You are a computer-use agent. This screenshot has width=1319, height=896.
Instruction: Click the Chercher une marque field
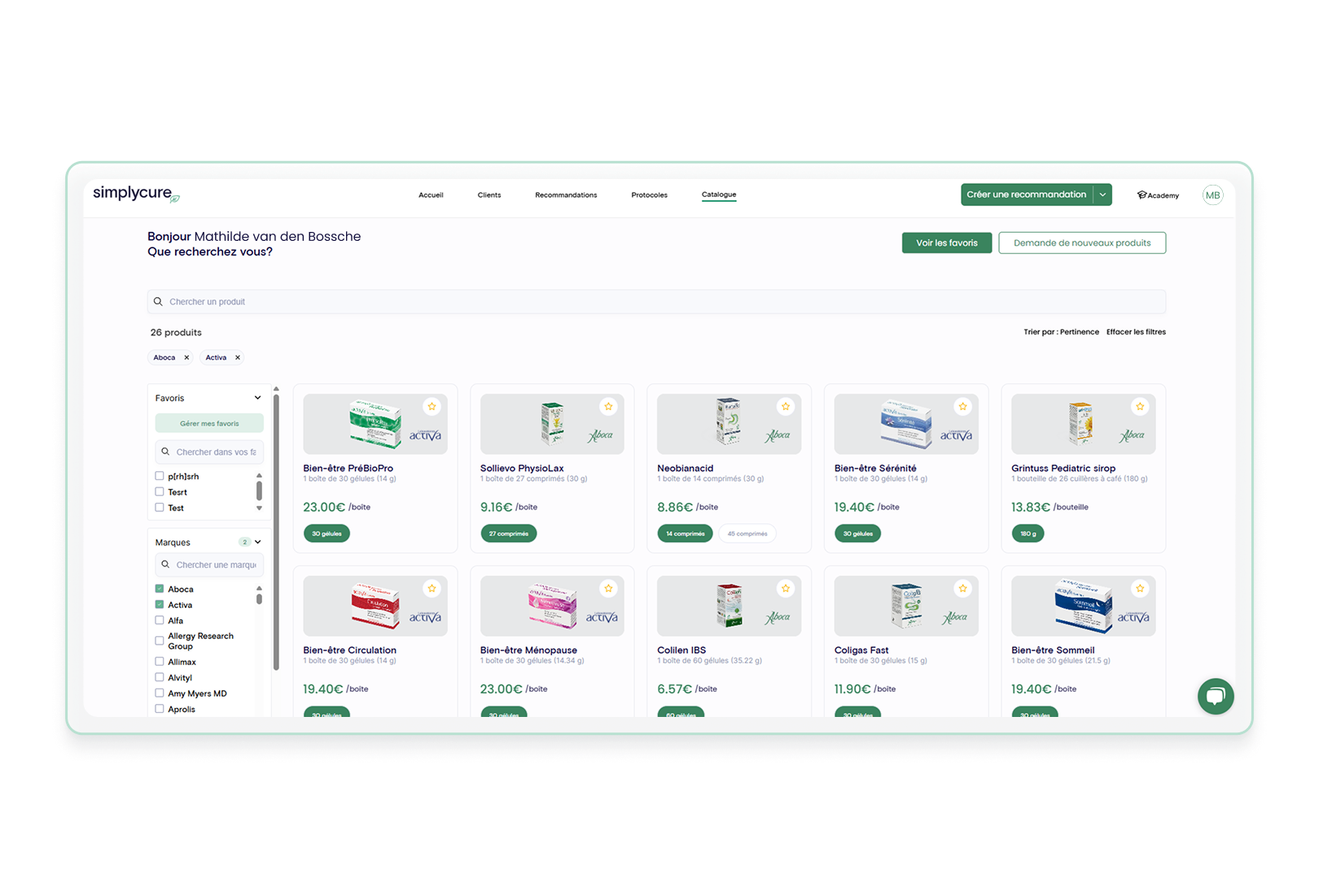coord(209,565)
